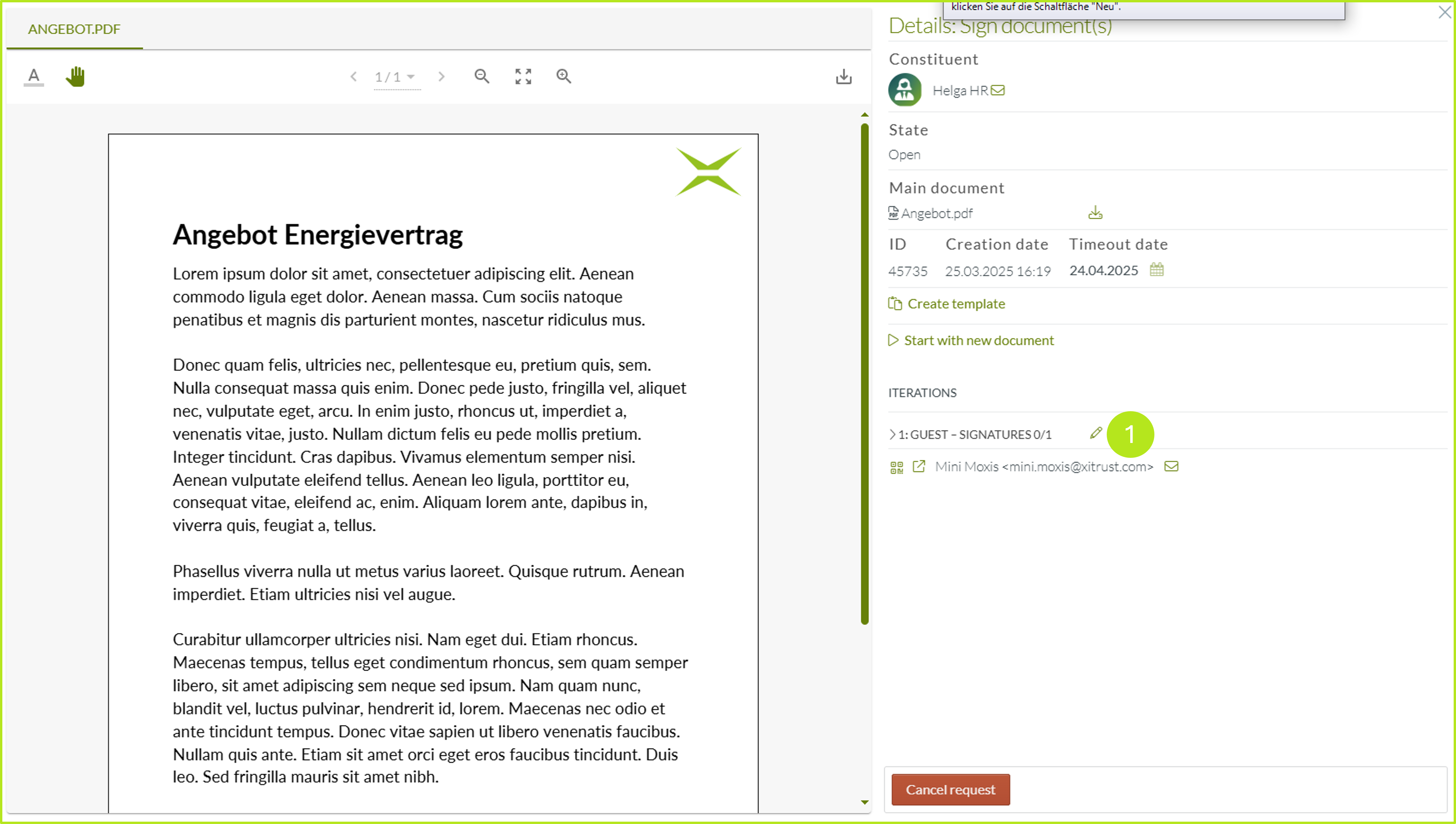Download the Angebot.pdf main document
1456x824 pixels.
(x=1095, y=213)
